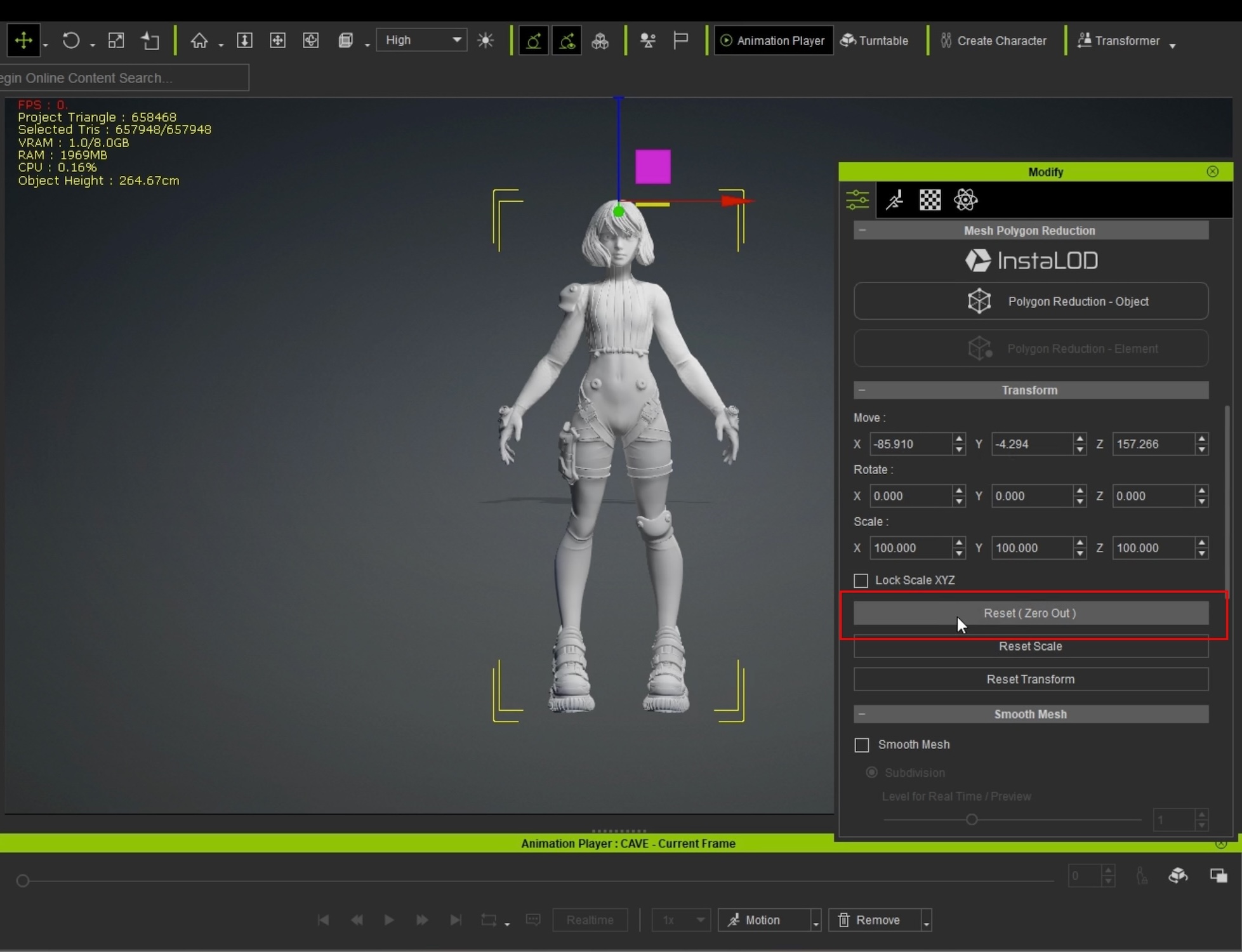The width and height of the screenshot is (1242, 952).
Task: Collapse the Transform section
Action: coord(862,390)
